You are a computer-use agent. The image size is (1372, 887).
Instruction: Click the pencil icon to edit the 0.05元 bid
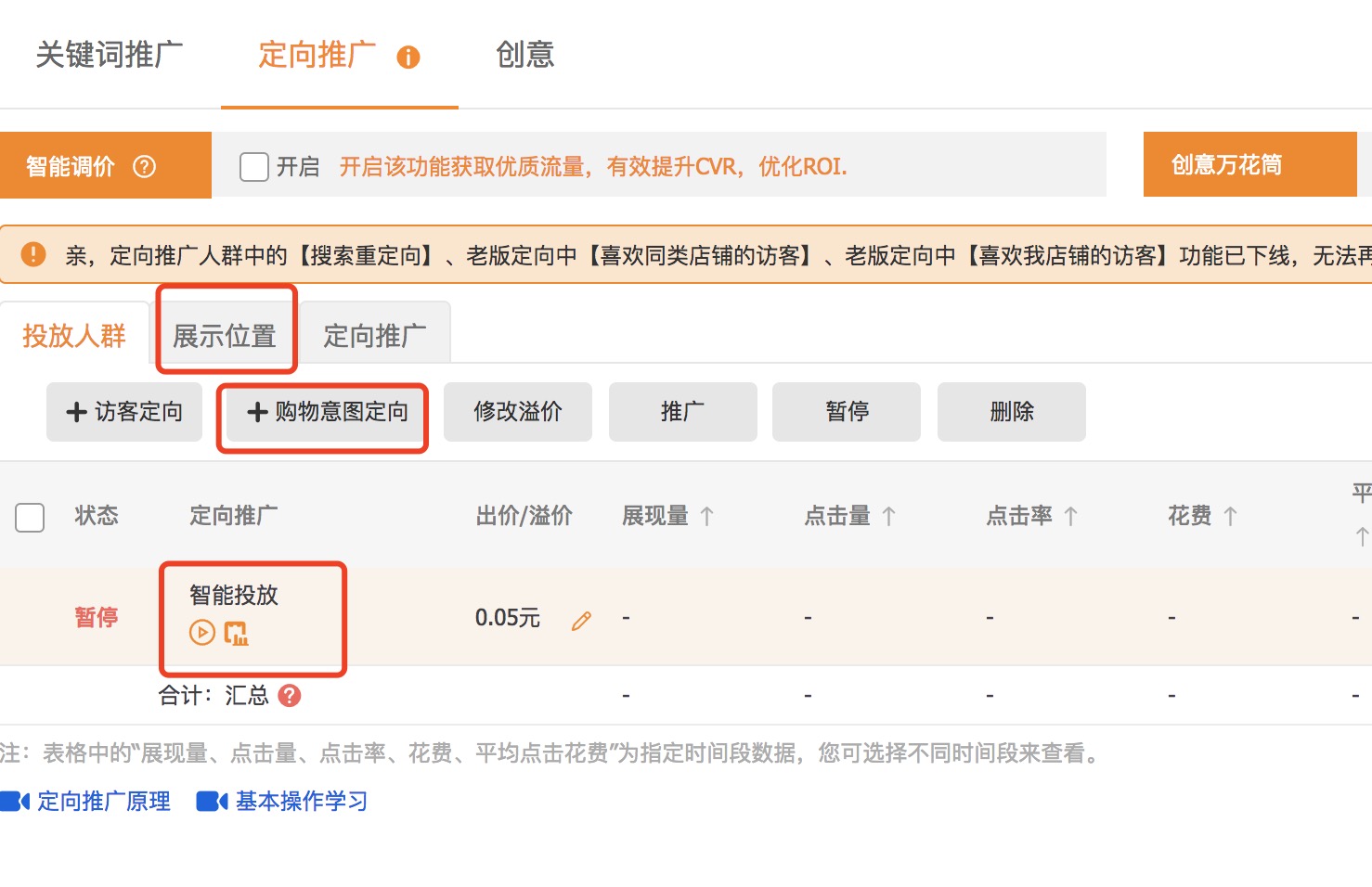tap(581, 620)
